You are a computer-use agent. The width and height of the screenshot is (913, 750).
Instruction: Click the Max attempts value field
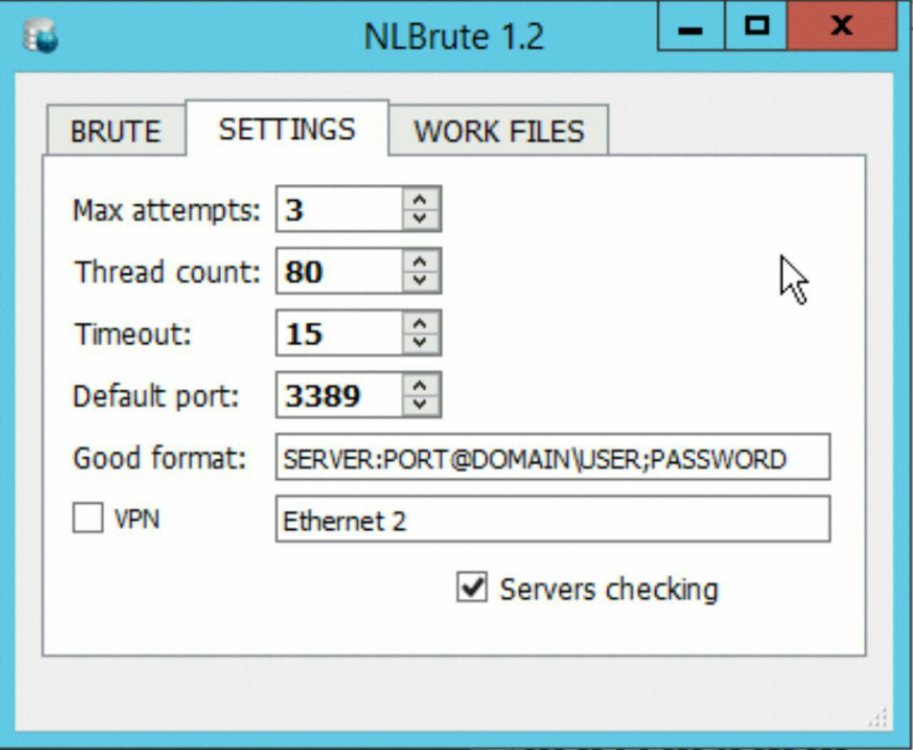tap(339, 210)
